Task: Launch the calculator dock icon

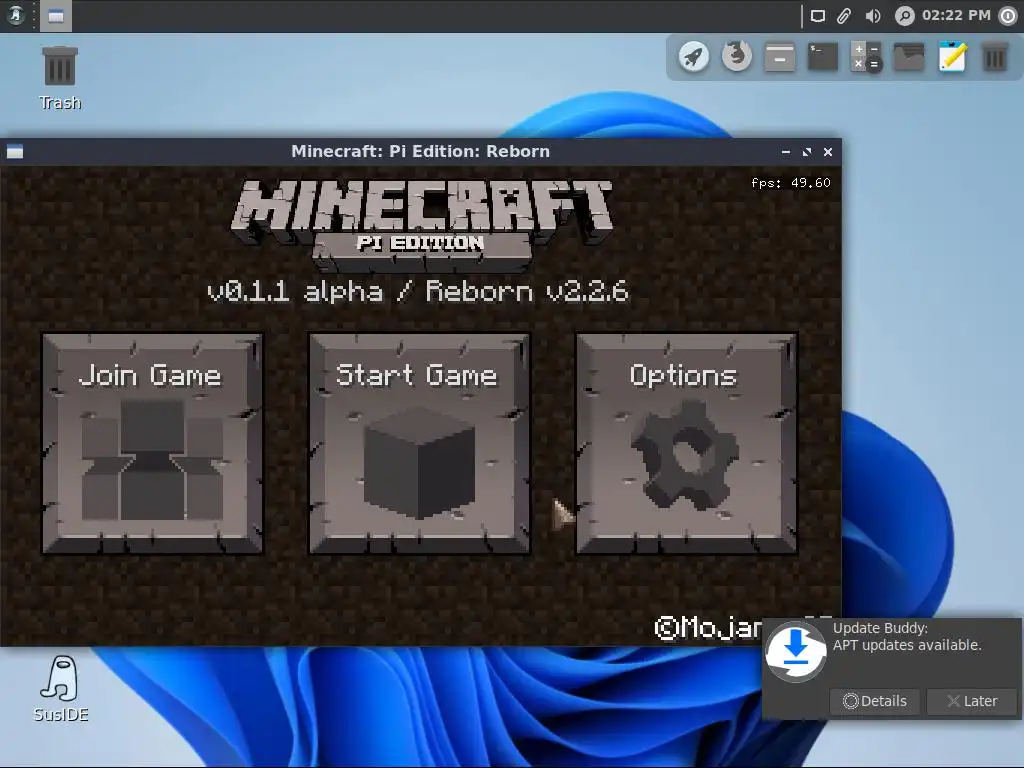Action: tap(866, 57)
